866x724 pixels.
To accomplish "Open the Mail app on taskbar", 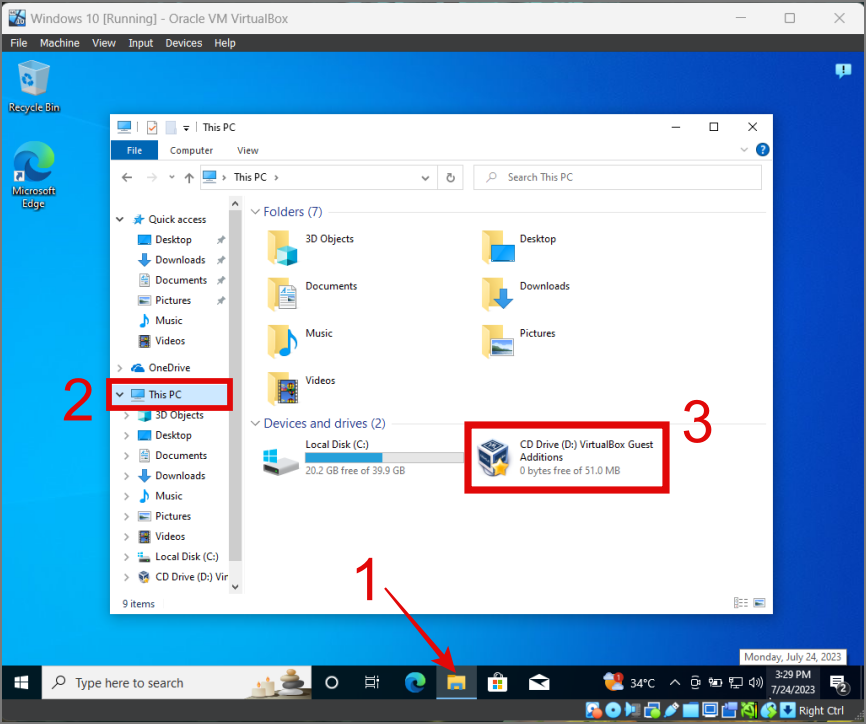I will (538, 683).
